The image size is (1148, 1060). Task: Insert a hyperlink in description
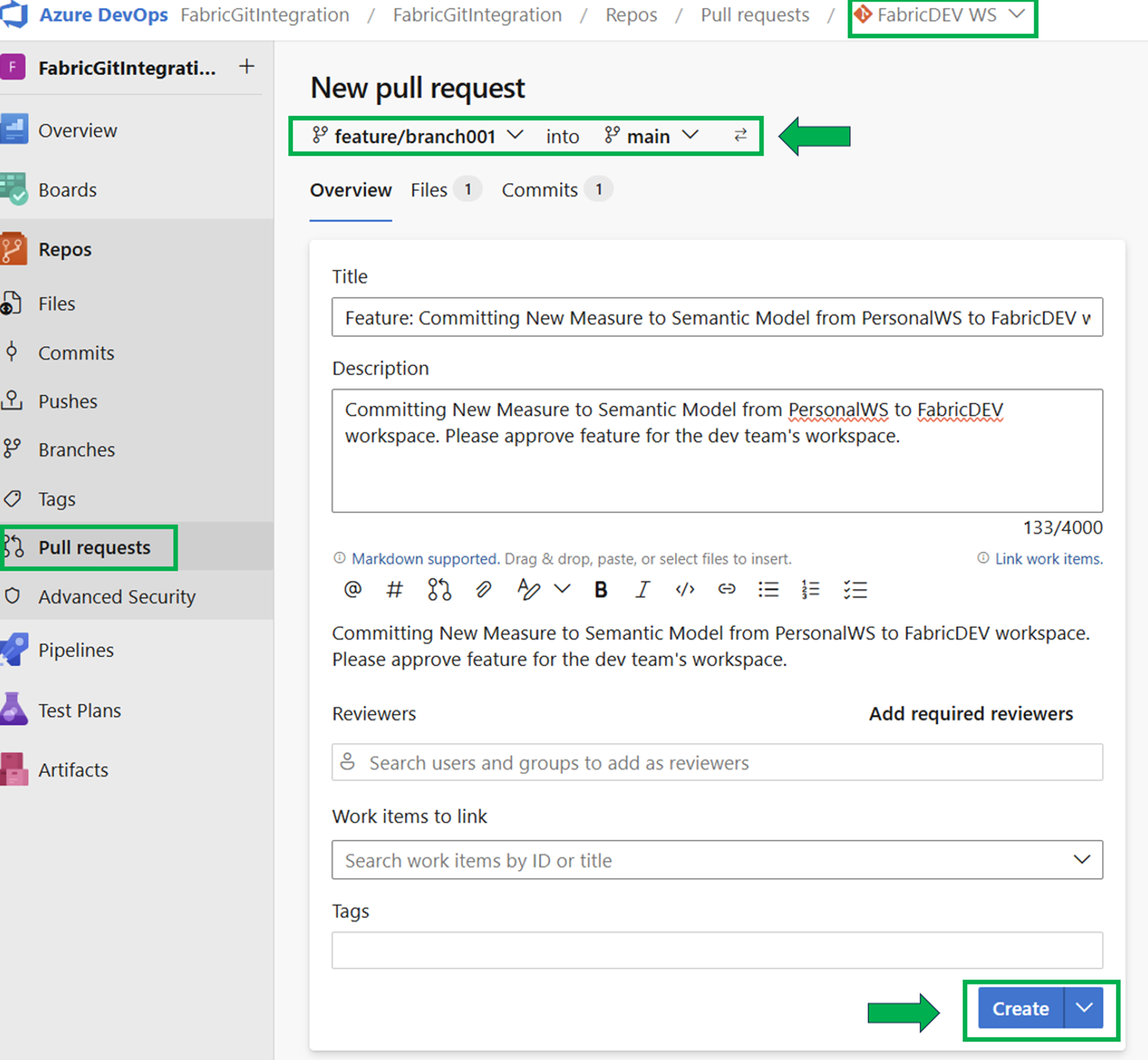click(726, 590)
